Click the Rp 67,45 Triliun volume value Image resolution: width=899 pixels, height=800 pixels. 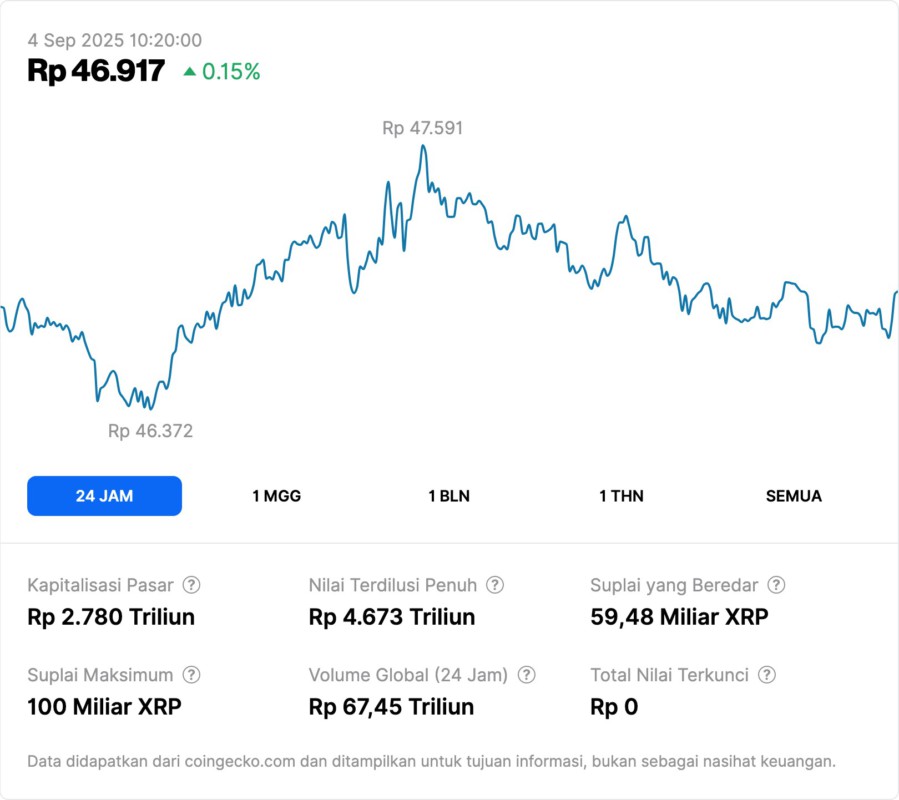pyautogui.click(x=391, y=707)
